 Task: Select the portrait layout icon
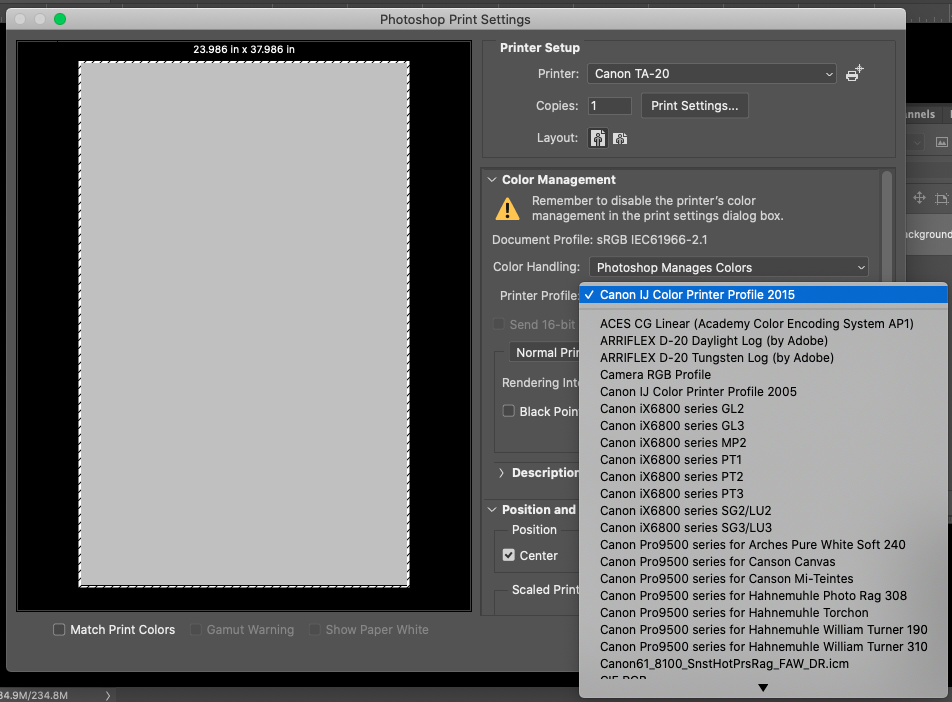597,138
